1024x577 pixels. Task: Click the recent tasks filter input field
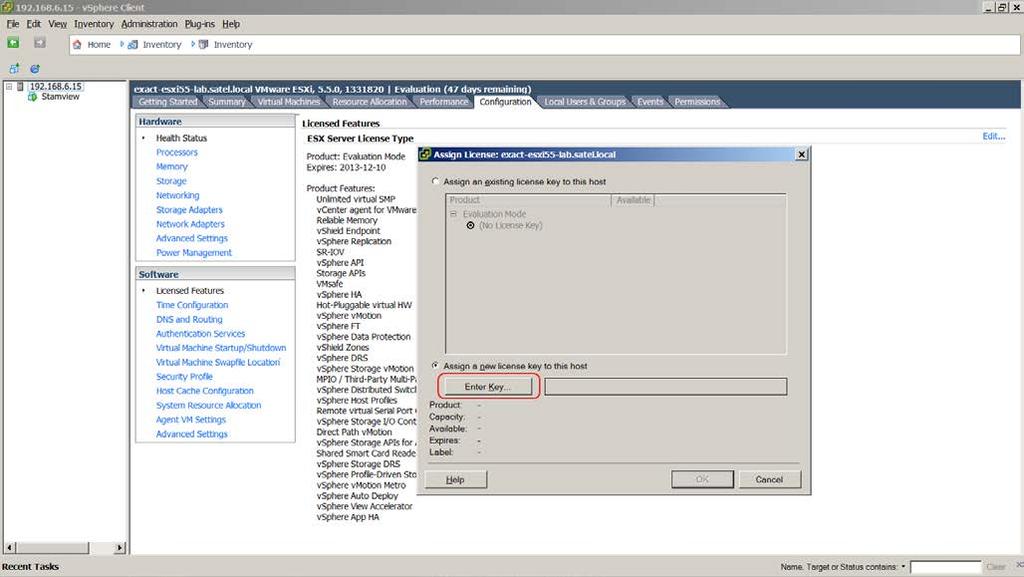[946, 567]
